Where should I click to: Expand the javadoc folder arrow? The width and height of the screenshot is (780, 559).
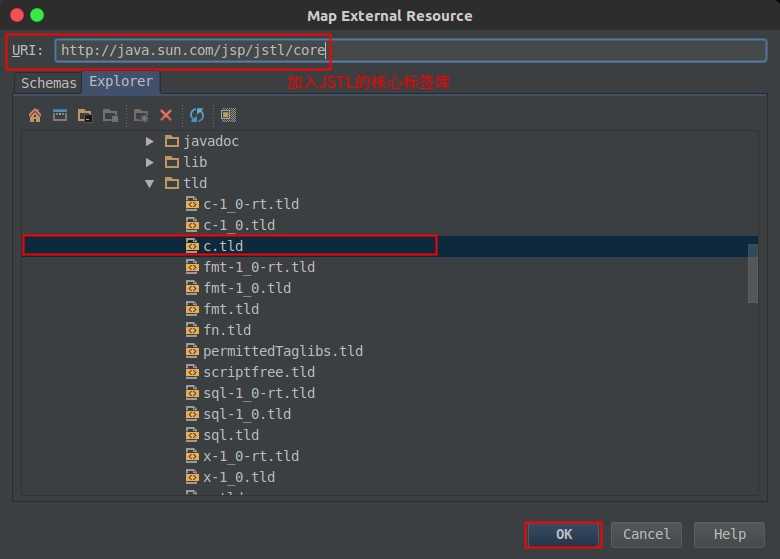[149, 141]
